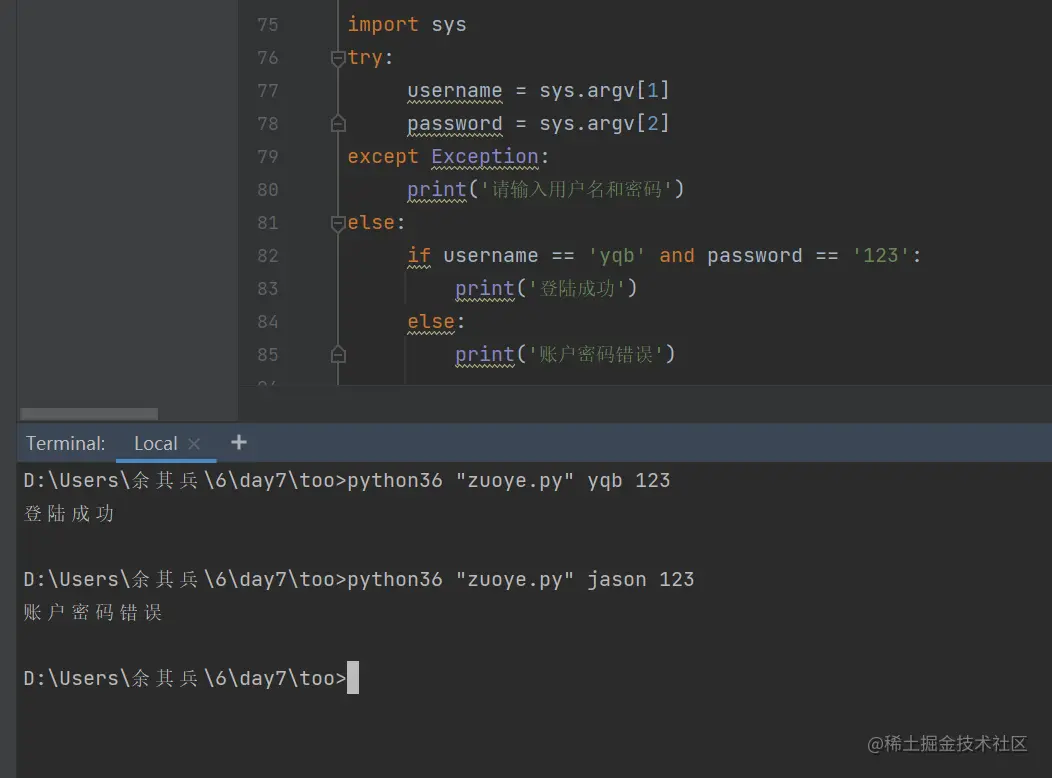Switch to the Local terminal tab
The image size is (1052, 778).
(x=156, y=443)
